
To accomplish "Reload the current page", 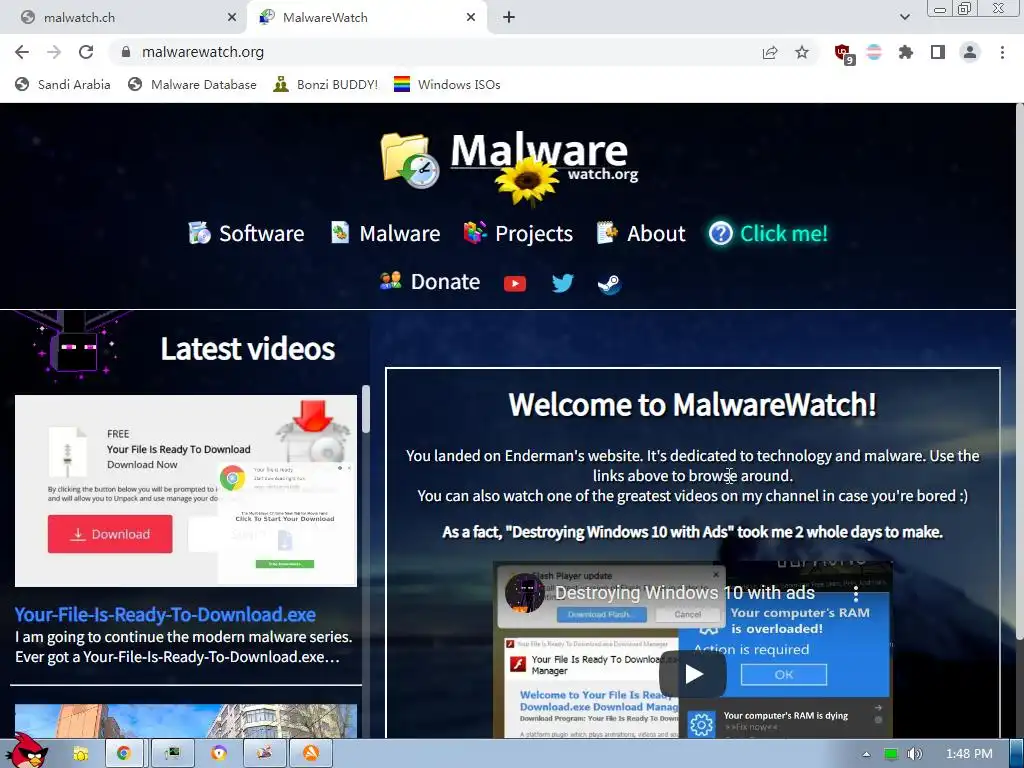I will pos(86,52).
